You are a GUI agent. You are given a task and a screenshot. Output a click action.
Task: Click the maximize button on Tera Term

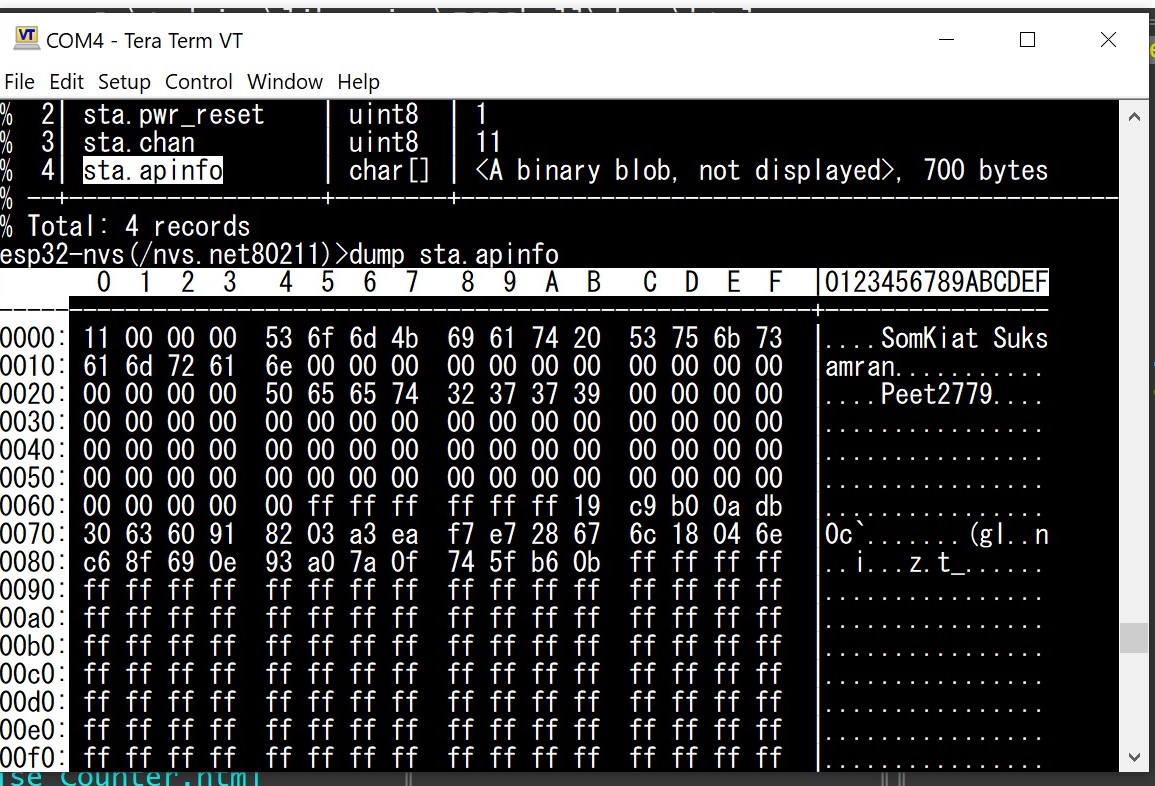point(1027,39)
